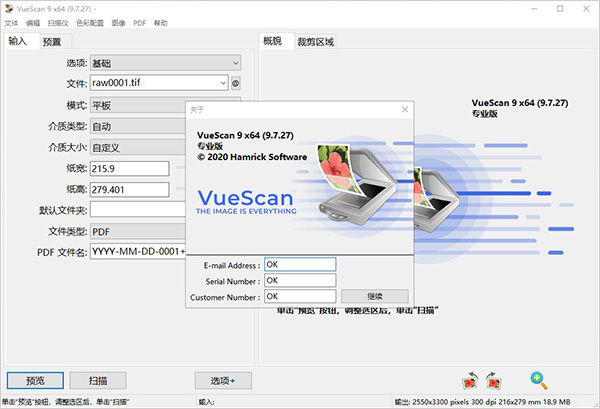Open the 介质类型 dropdown showing 自动
The height and width of the screenshot is (409, 600).
click(x=138, y=126)
